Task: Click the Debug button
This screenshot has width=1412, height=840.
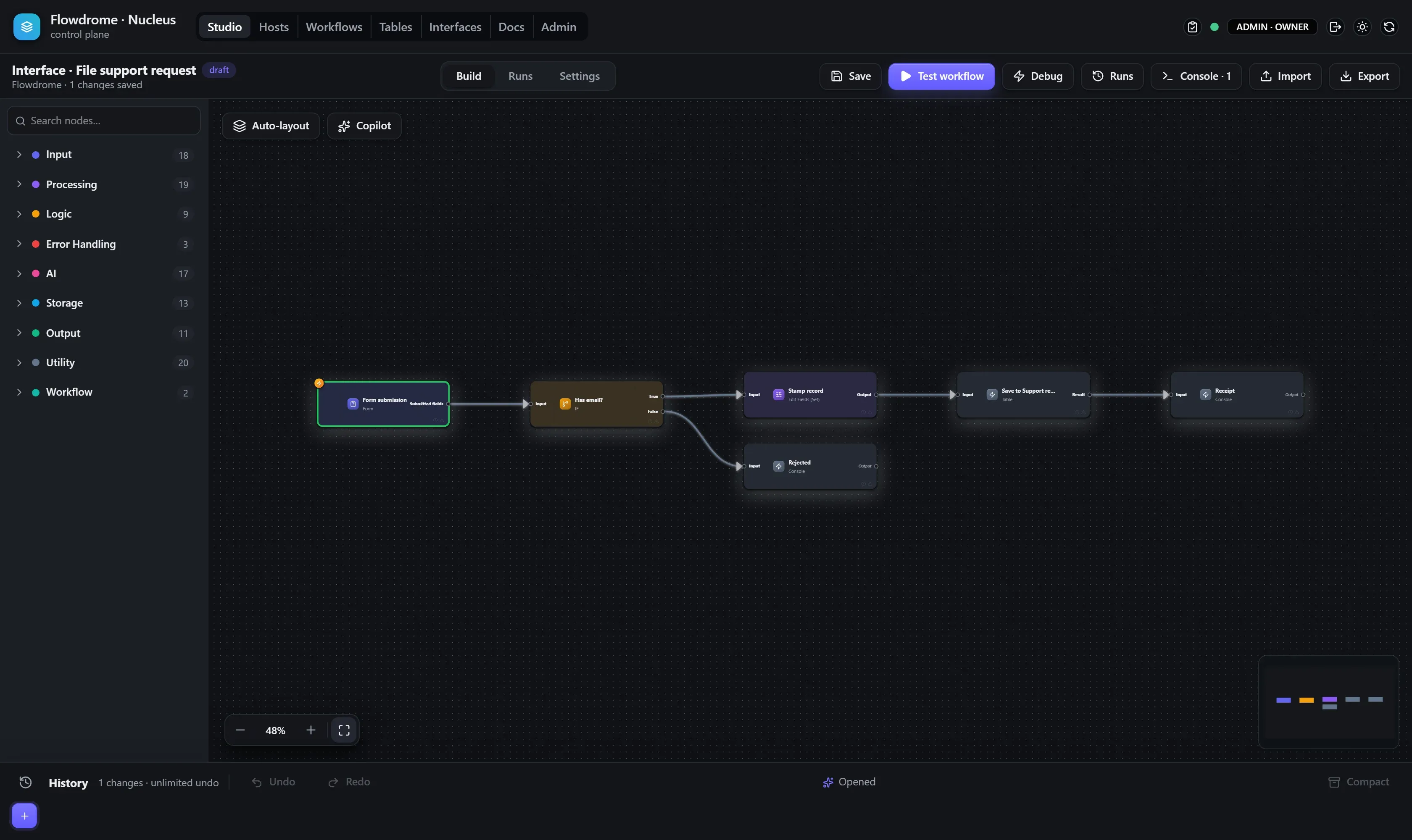Action: 1038,76
